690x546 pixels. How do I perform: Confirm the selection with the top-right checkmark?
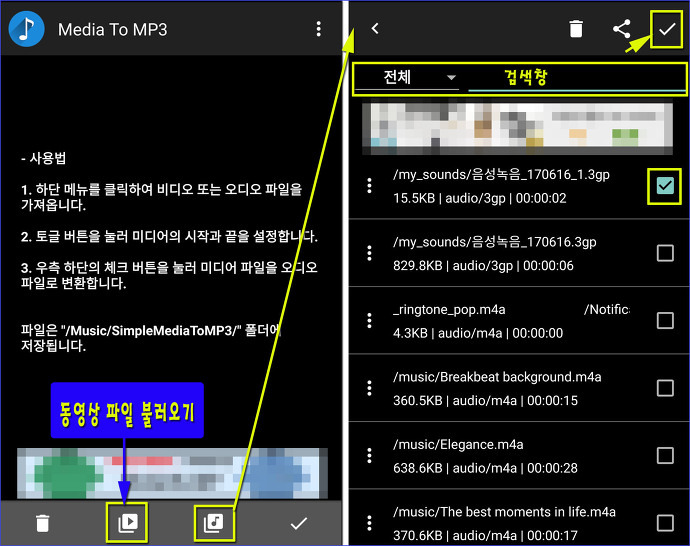click(x=667, y=29)
